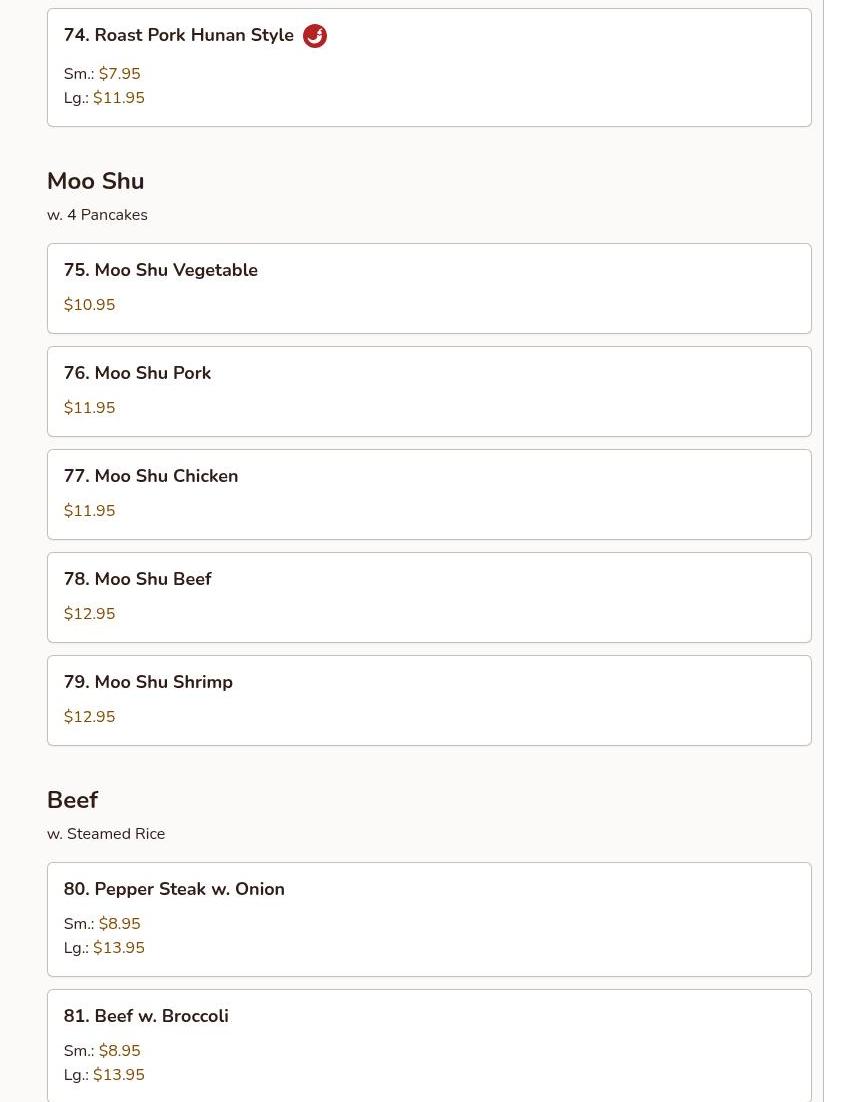844x1102 pixels.
Task: Click the Sm. $8.95 Pepper Steak price
Action: coord(102,923)
